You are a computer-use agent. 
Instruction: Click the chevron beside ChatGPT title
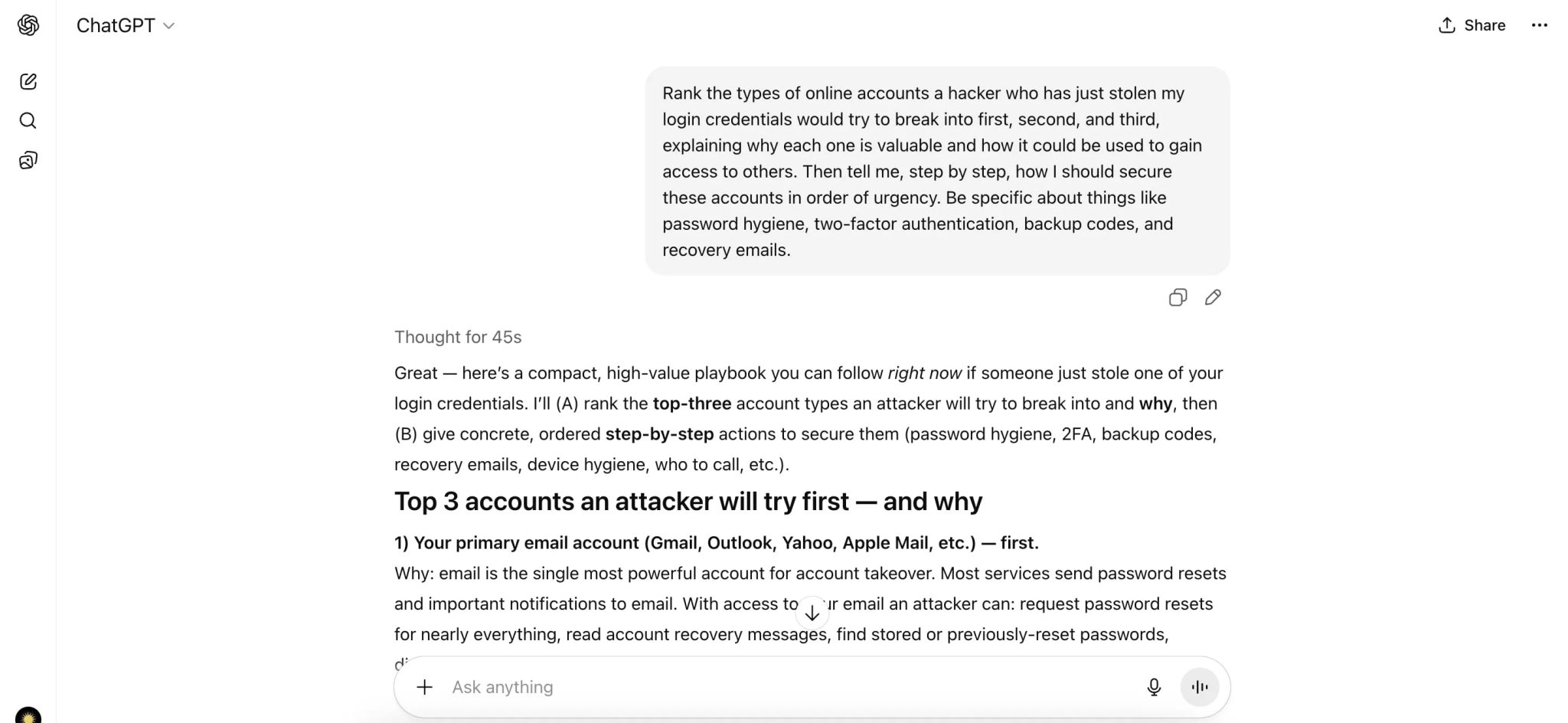(x=169, y=26)
